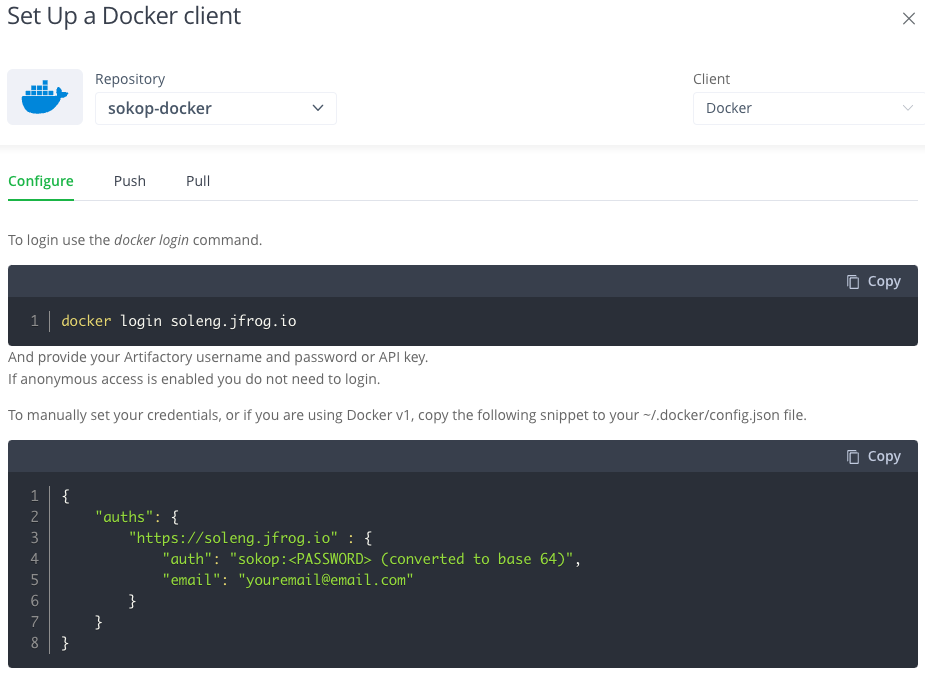Viewport: 925px width, 673px height.
Task: Click the 'To login use the docker login command' text
Action: click(x=135, y=240)
